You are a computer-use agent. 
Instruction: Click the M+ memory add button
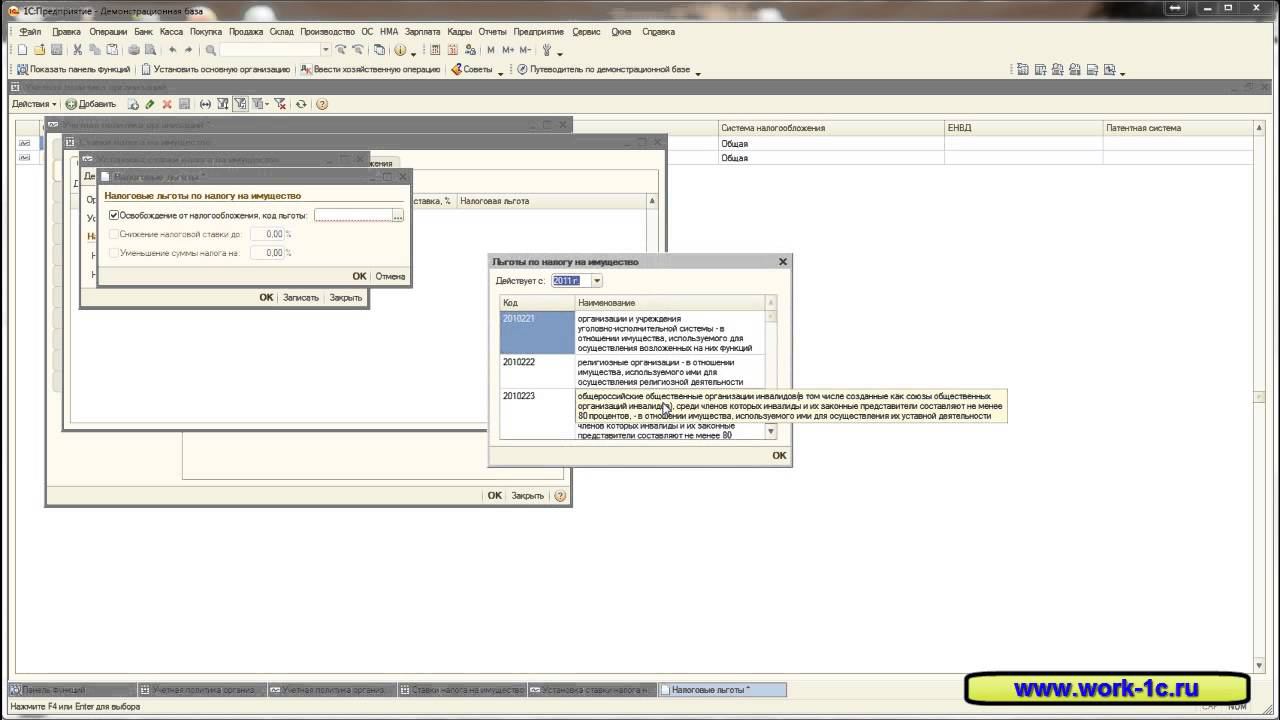pos(508,50)
